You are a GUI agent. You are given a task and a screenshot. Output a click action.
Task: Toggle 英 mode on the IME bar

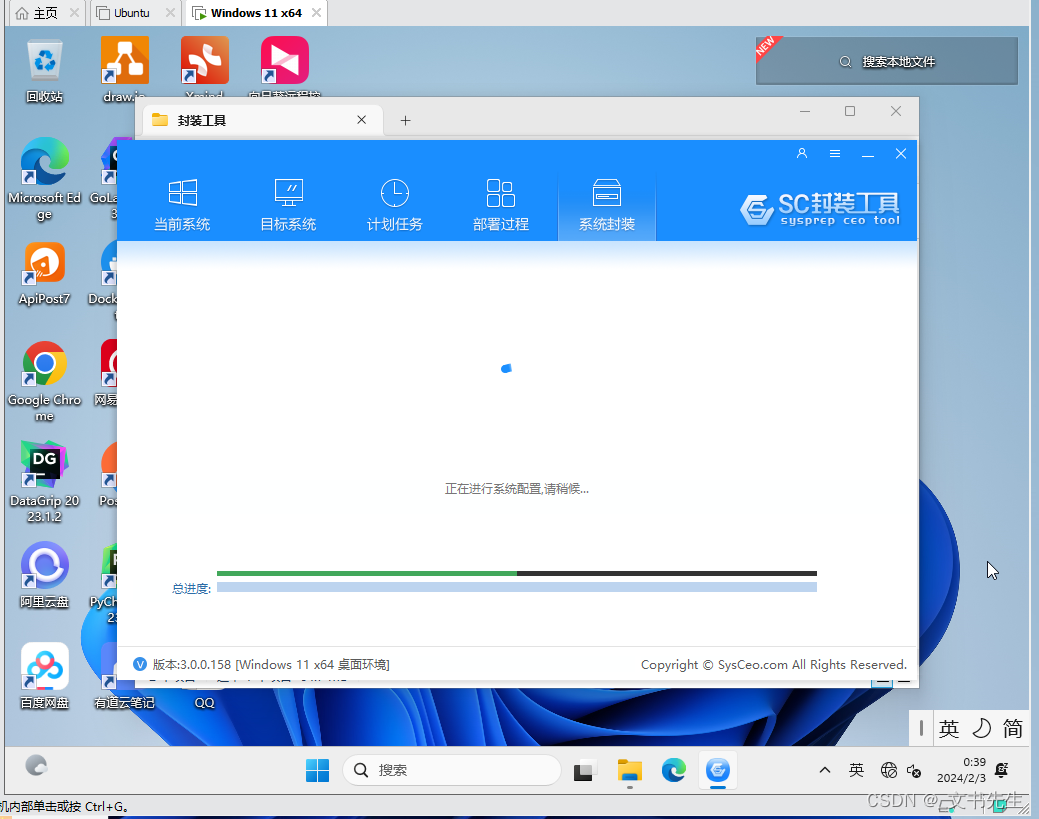[x=949, y=729]
